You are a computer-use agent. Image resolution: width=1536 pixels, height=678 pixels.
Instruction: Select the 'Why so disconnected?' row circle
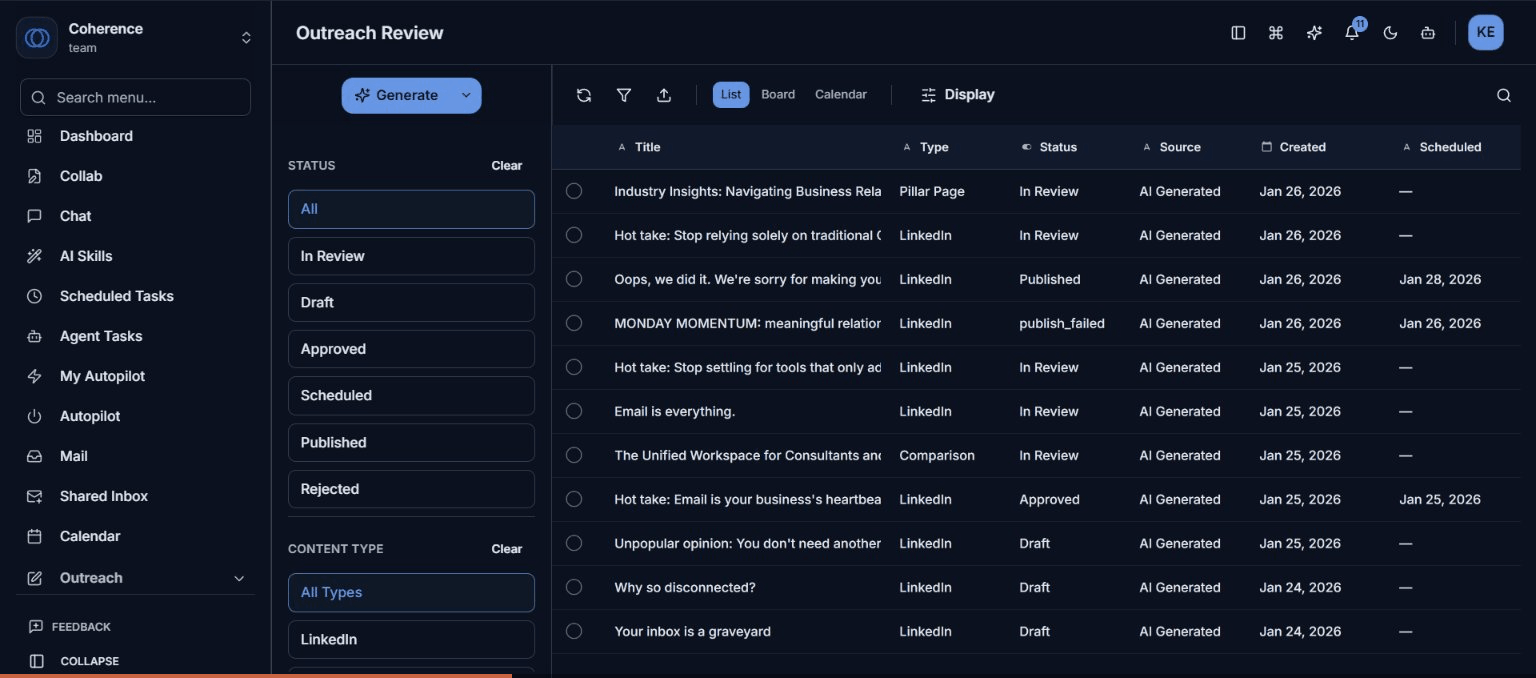click(574, 587)
